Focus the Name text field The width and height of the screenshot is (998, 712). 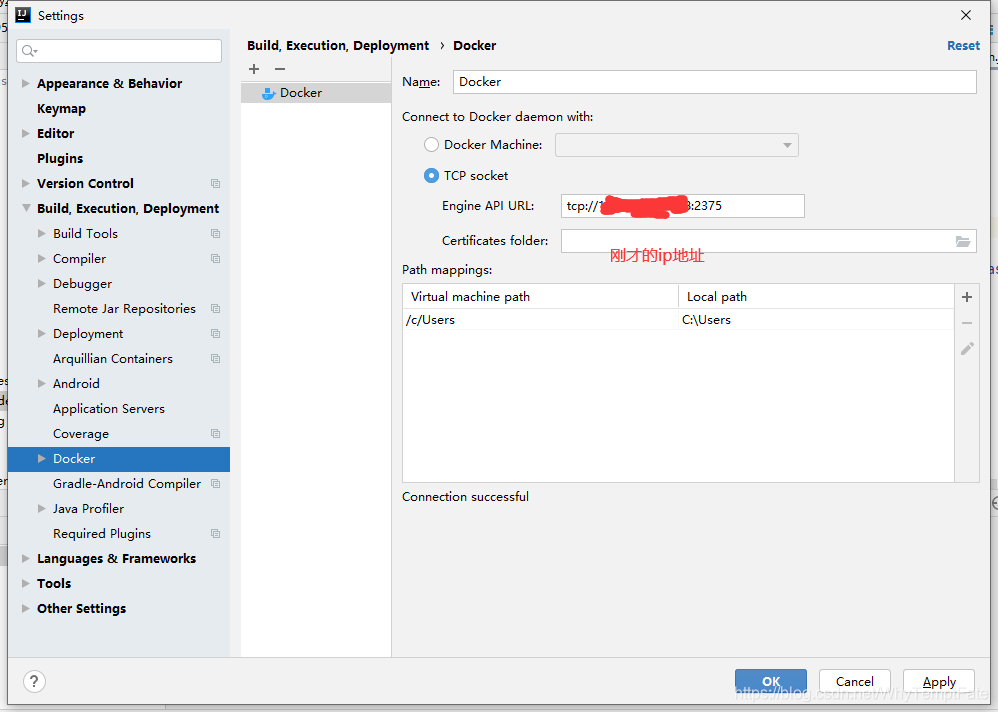pos(715,82)
